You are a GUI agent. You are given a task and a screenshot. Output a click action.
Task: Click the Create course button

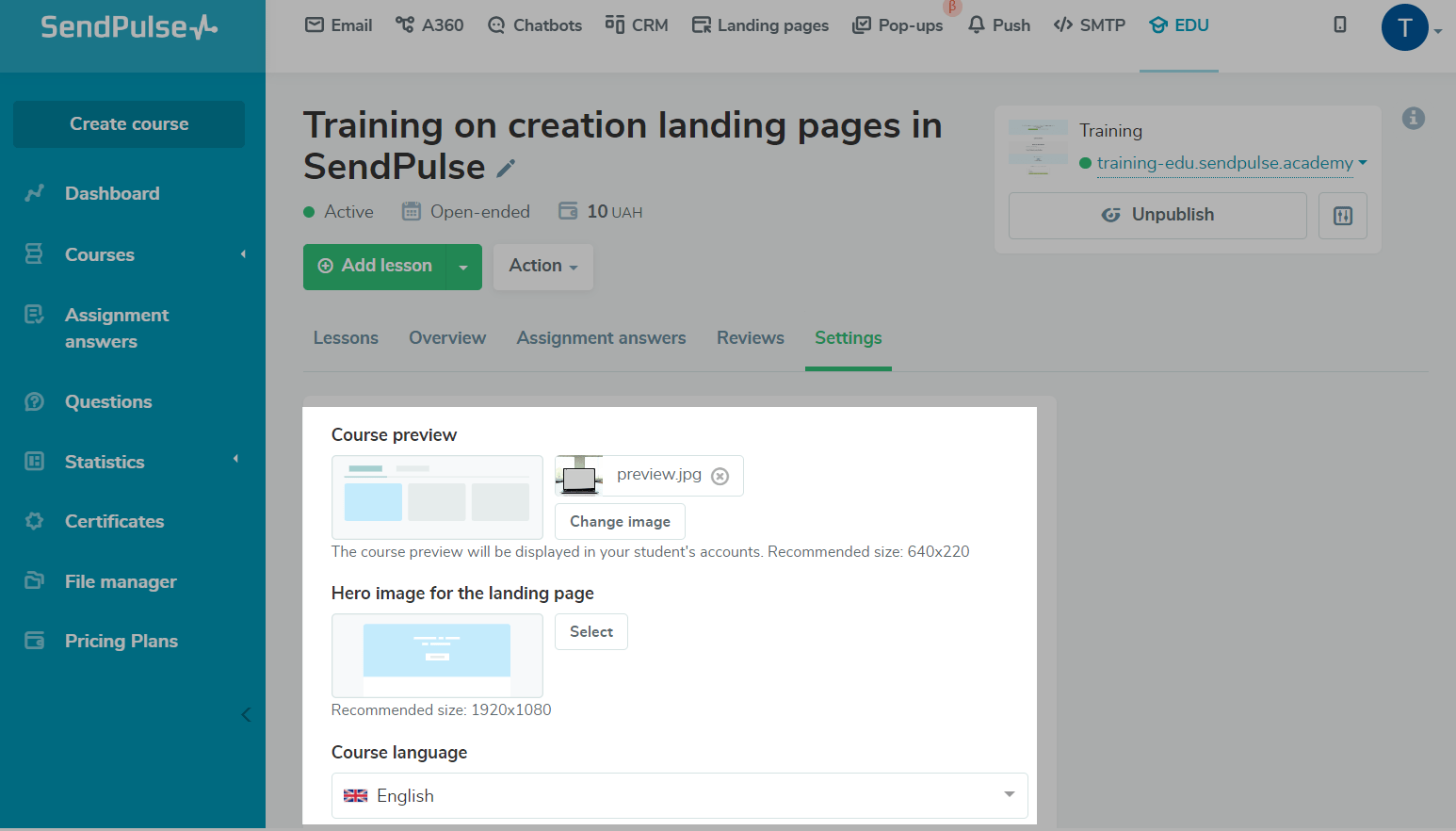(x=129, y=124)
